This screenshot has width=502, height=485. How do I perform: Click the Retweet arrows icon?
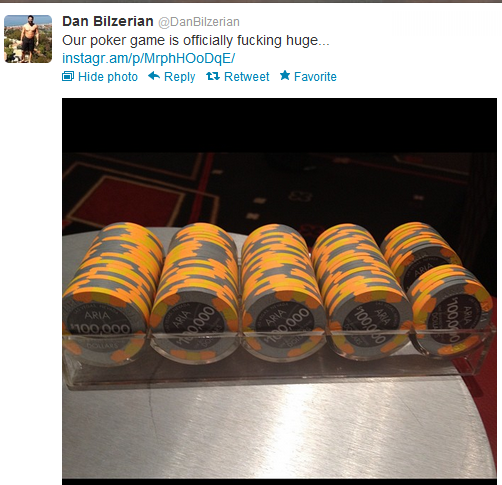pos(213,76)
